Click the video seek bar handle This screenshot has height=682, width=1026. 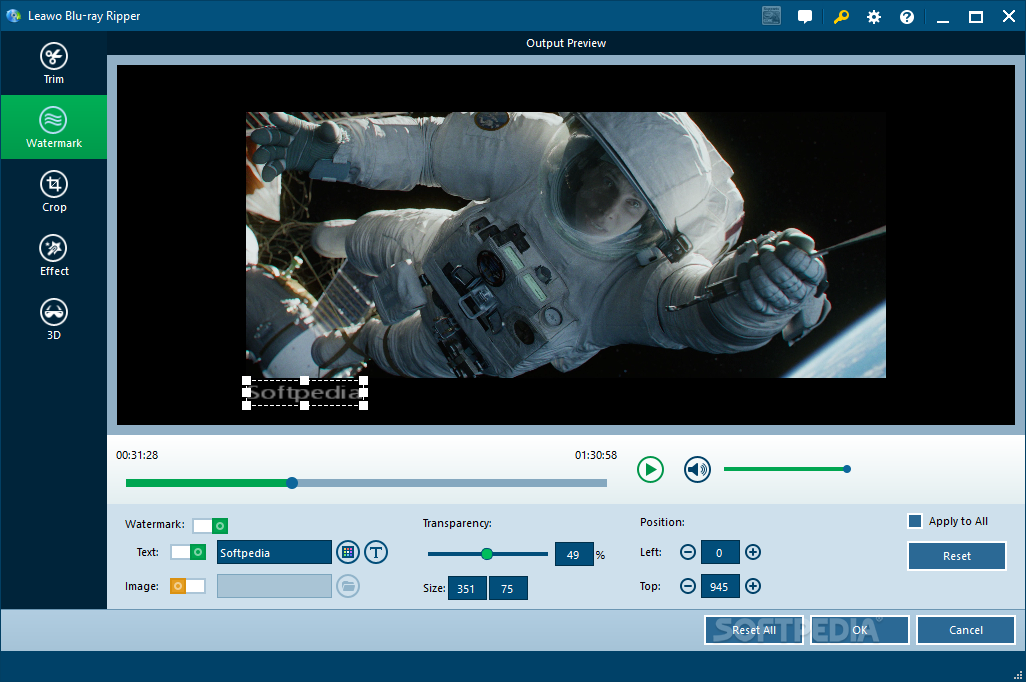292,483
